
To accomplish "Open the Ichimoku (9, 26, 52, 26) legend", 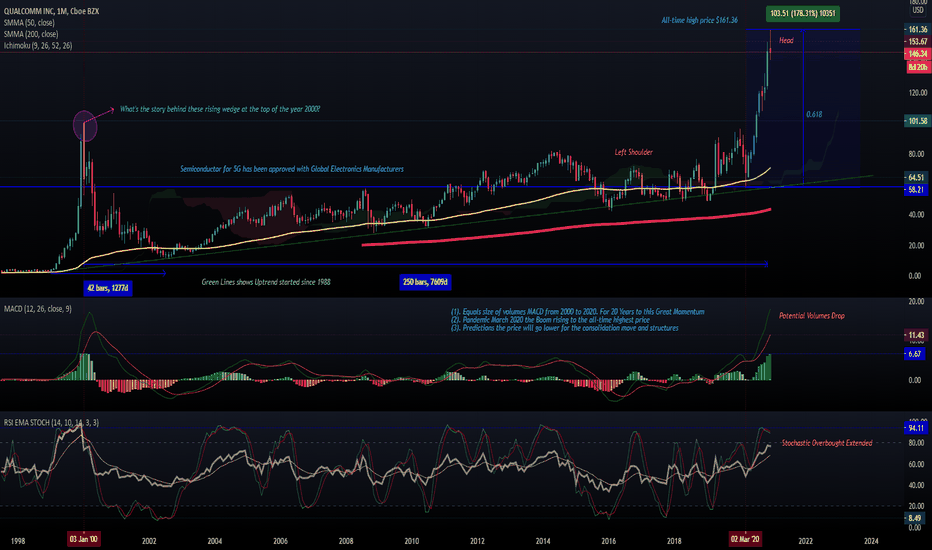I will 38,45.
